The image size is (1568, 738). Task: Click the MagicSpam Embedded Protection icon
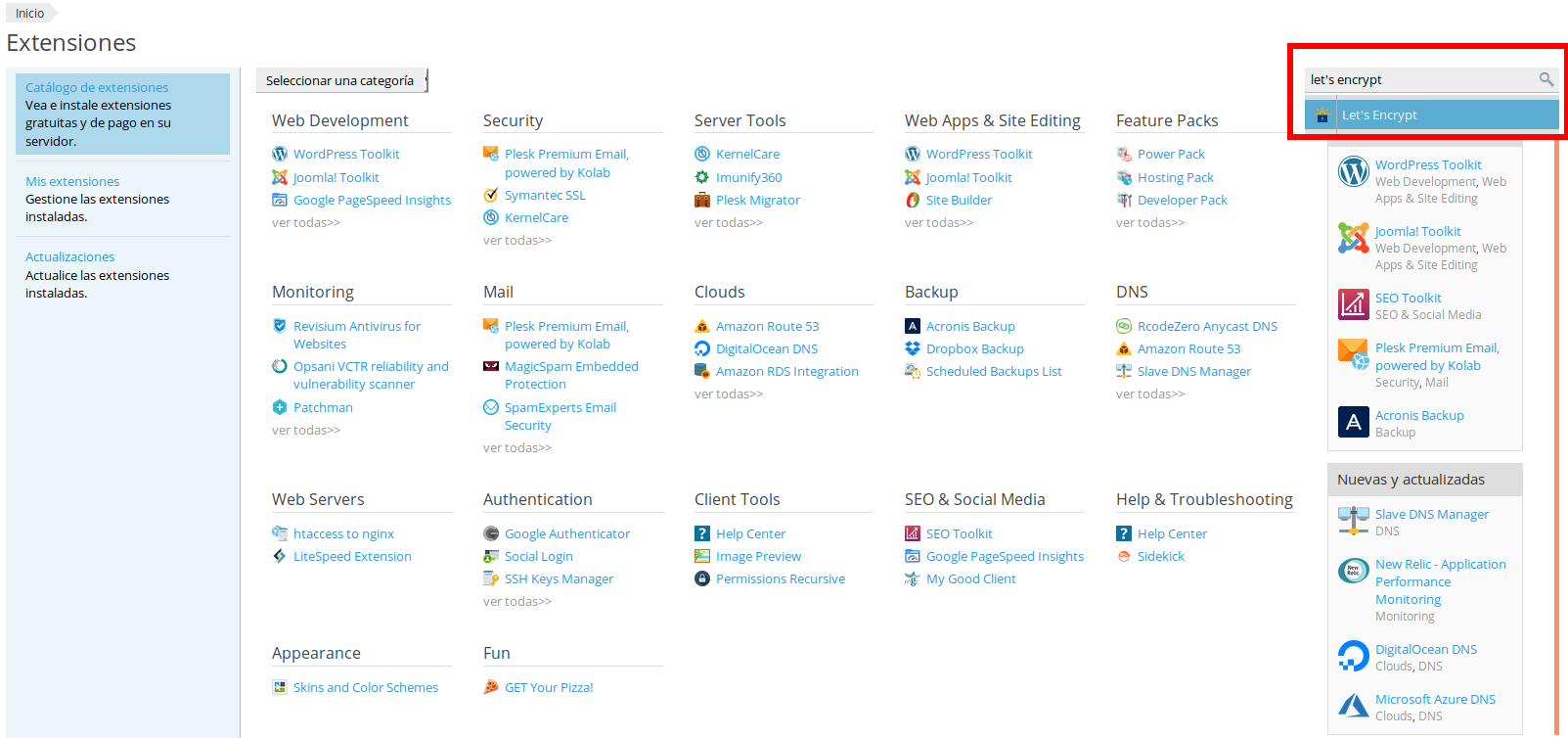(x=491, y=366)
